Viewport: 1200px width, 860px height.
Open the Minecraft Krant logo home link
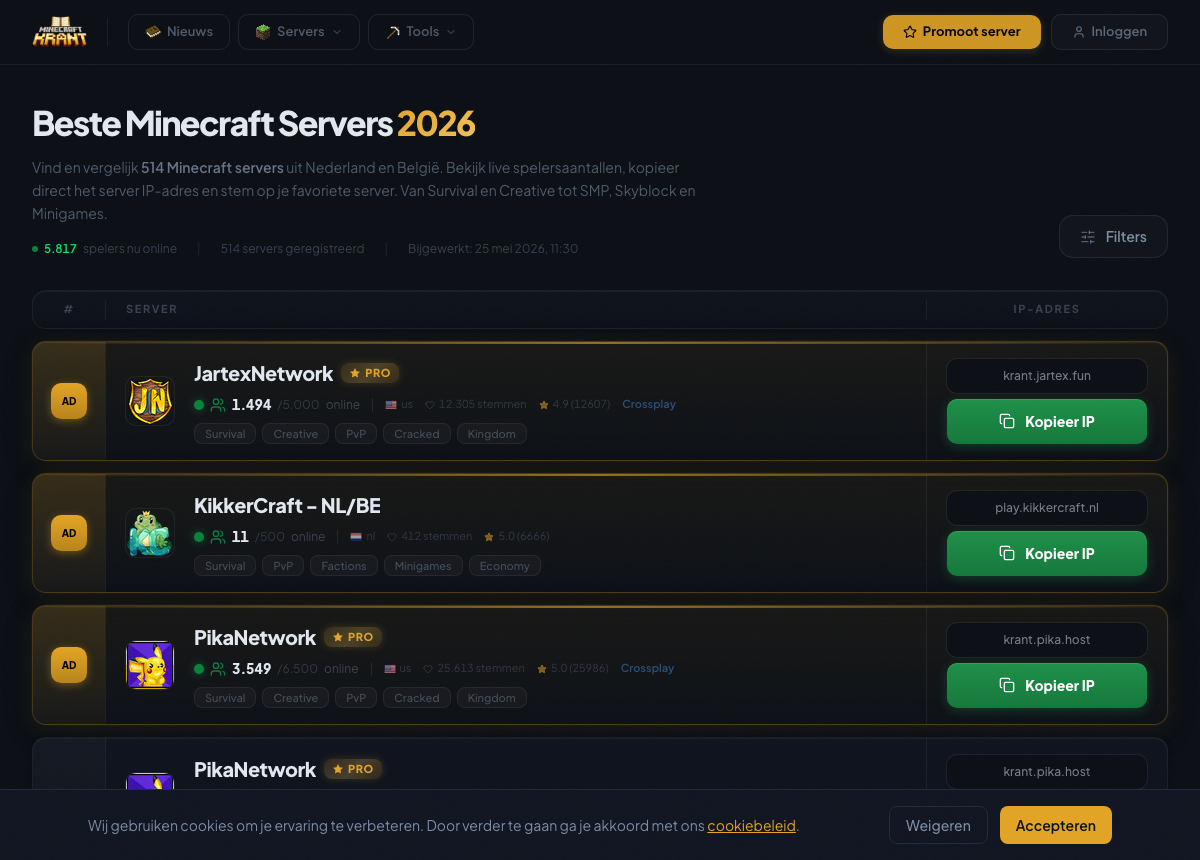pos(60,32)
